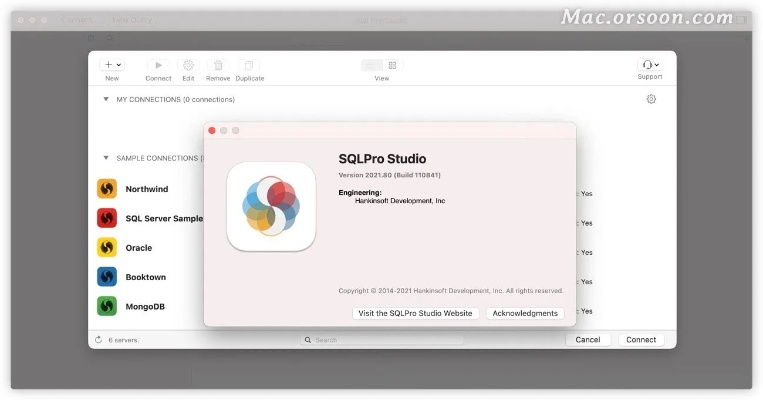
Task: Switch View to grid mode
Action: (392, 65)
